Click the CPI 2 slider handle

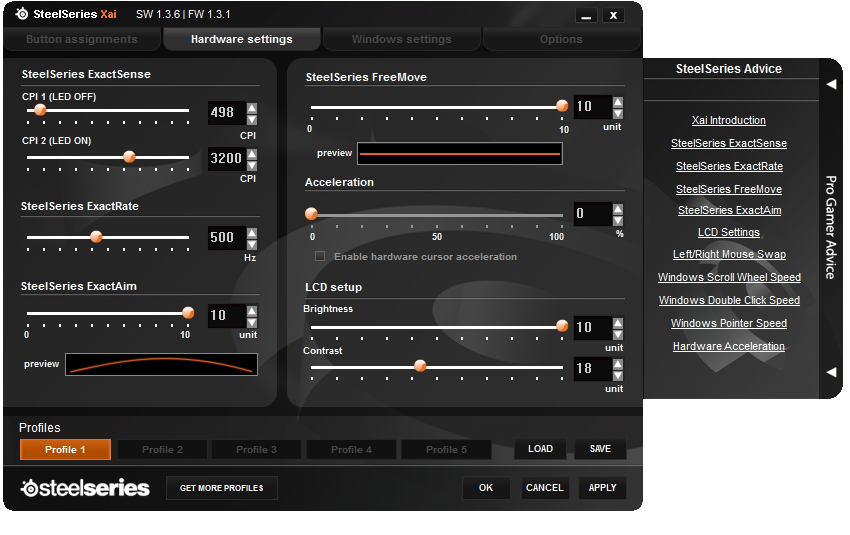(x=129, y=157)
